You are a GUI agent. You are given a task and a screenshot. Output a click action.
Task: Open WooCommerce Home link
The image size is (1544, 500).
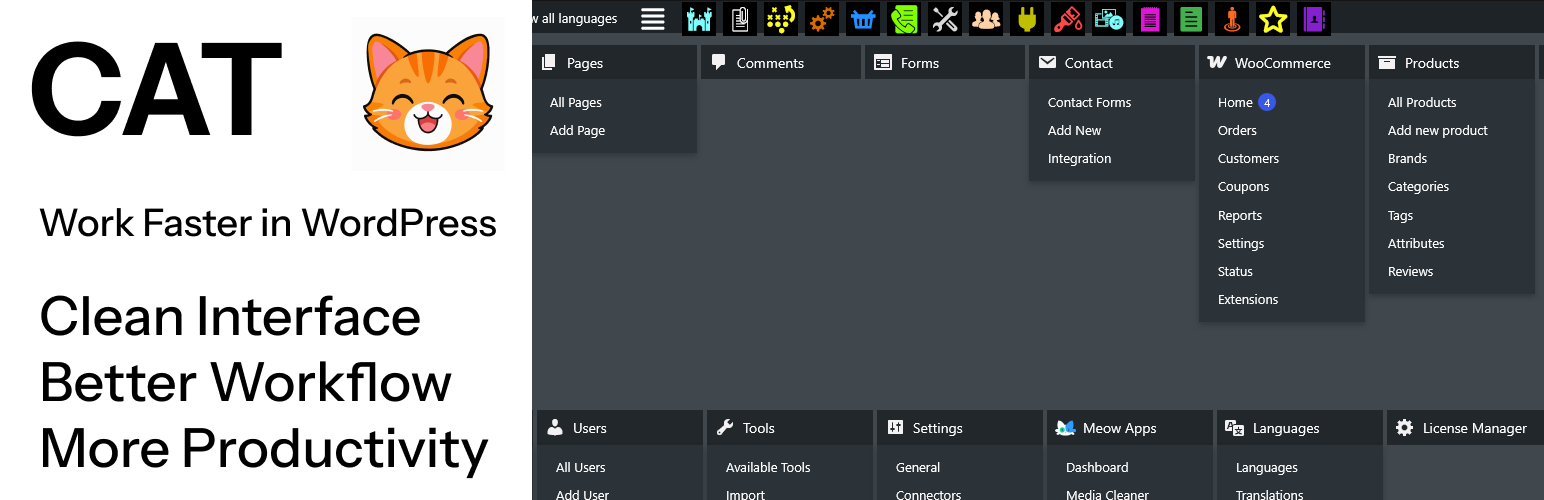coord(1235,102)
